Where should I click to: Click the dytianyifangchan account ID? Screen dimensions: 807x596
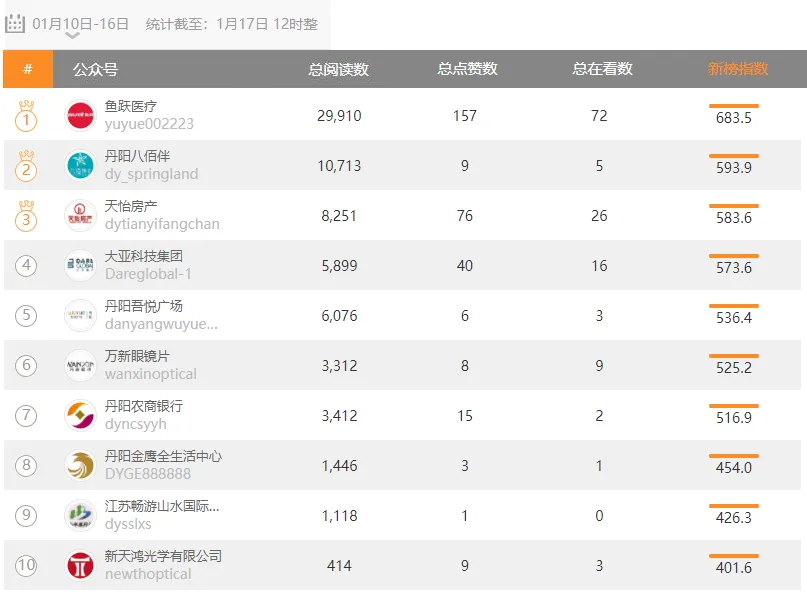point(162,224)
